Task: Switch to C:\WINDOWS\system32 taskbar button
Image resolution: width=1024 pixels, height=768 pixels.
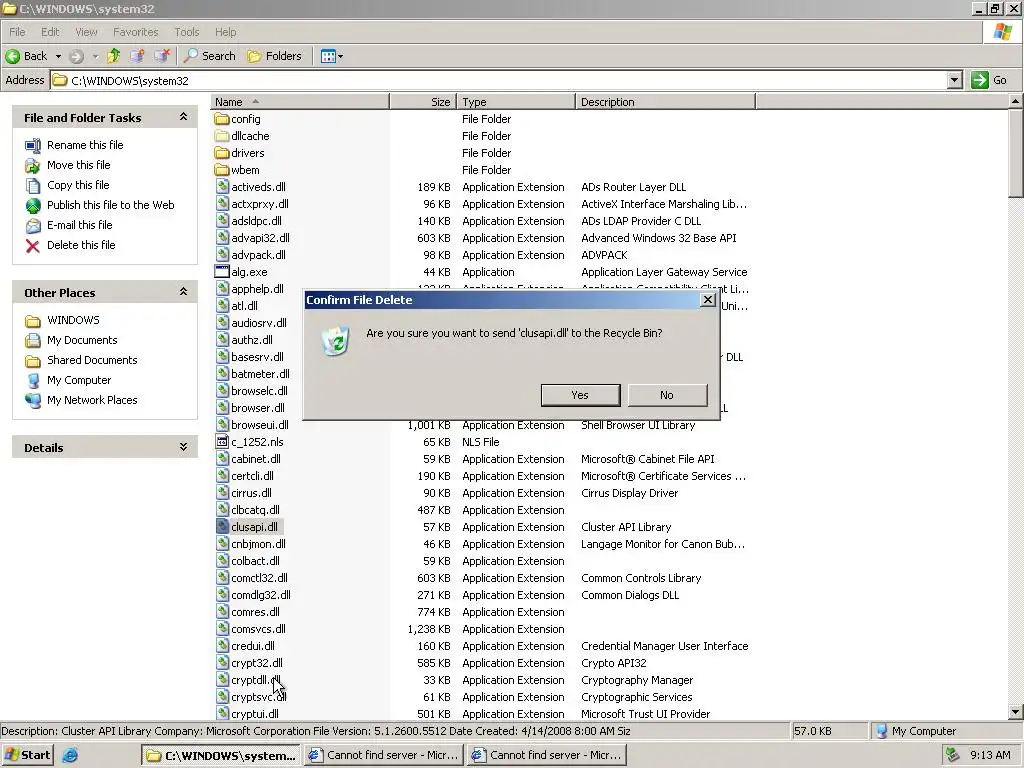Action: pos(221,755)
